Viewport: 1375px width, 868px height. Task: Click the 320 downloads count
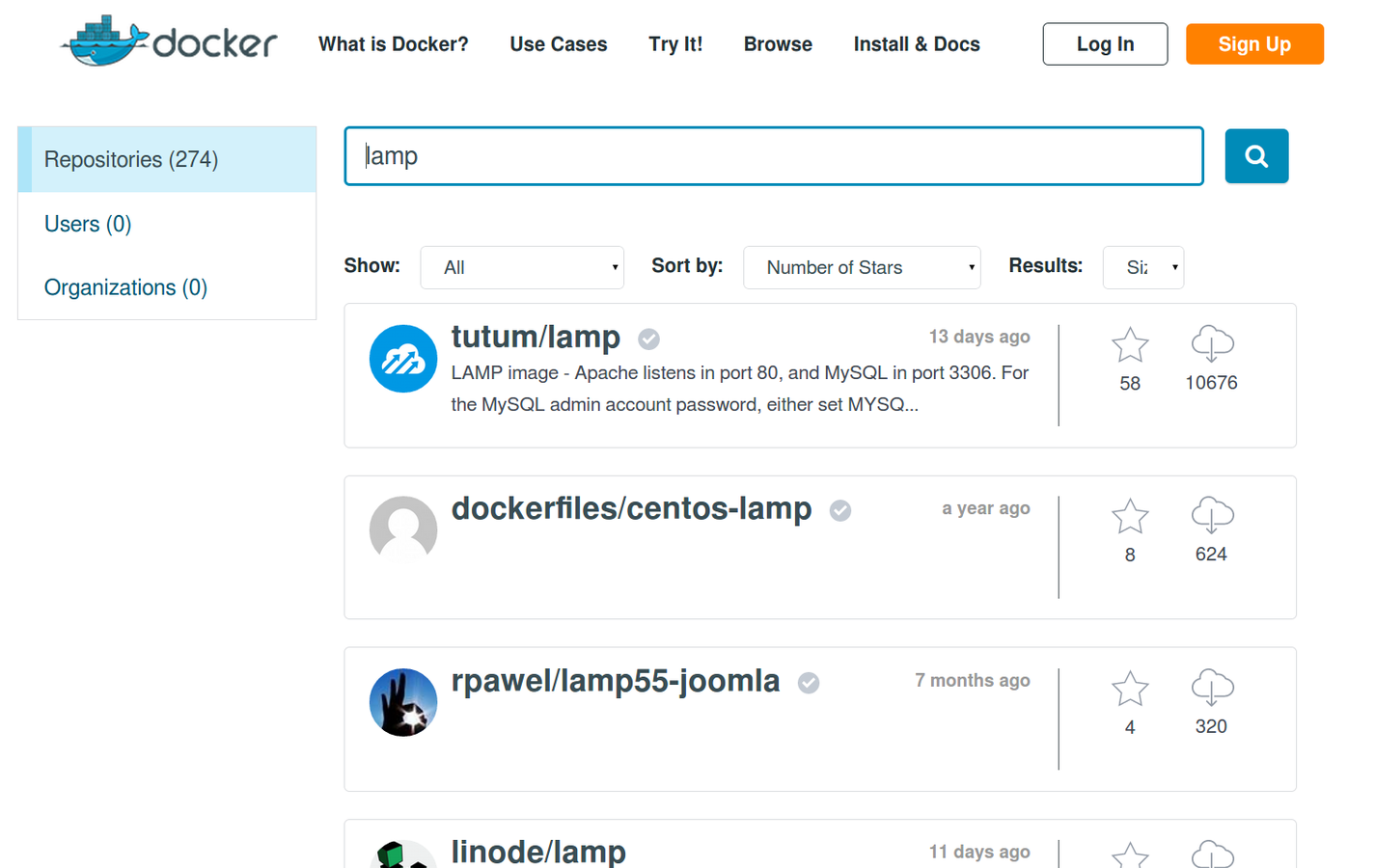[1211, 726]
